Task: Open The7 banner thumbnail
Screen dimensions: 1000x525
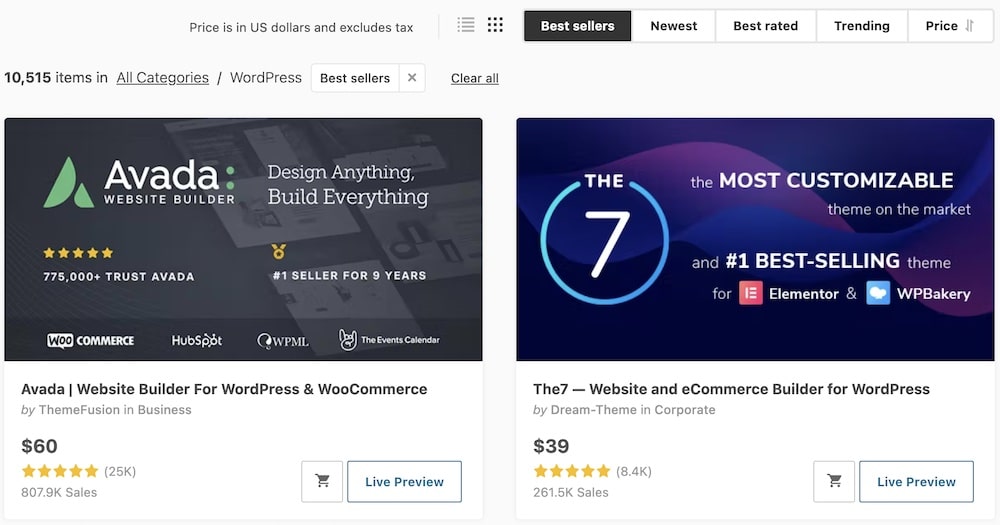Action: pyautogui.click(x=755, y=239)
